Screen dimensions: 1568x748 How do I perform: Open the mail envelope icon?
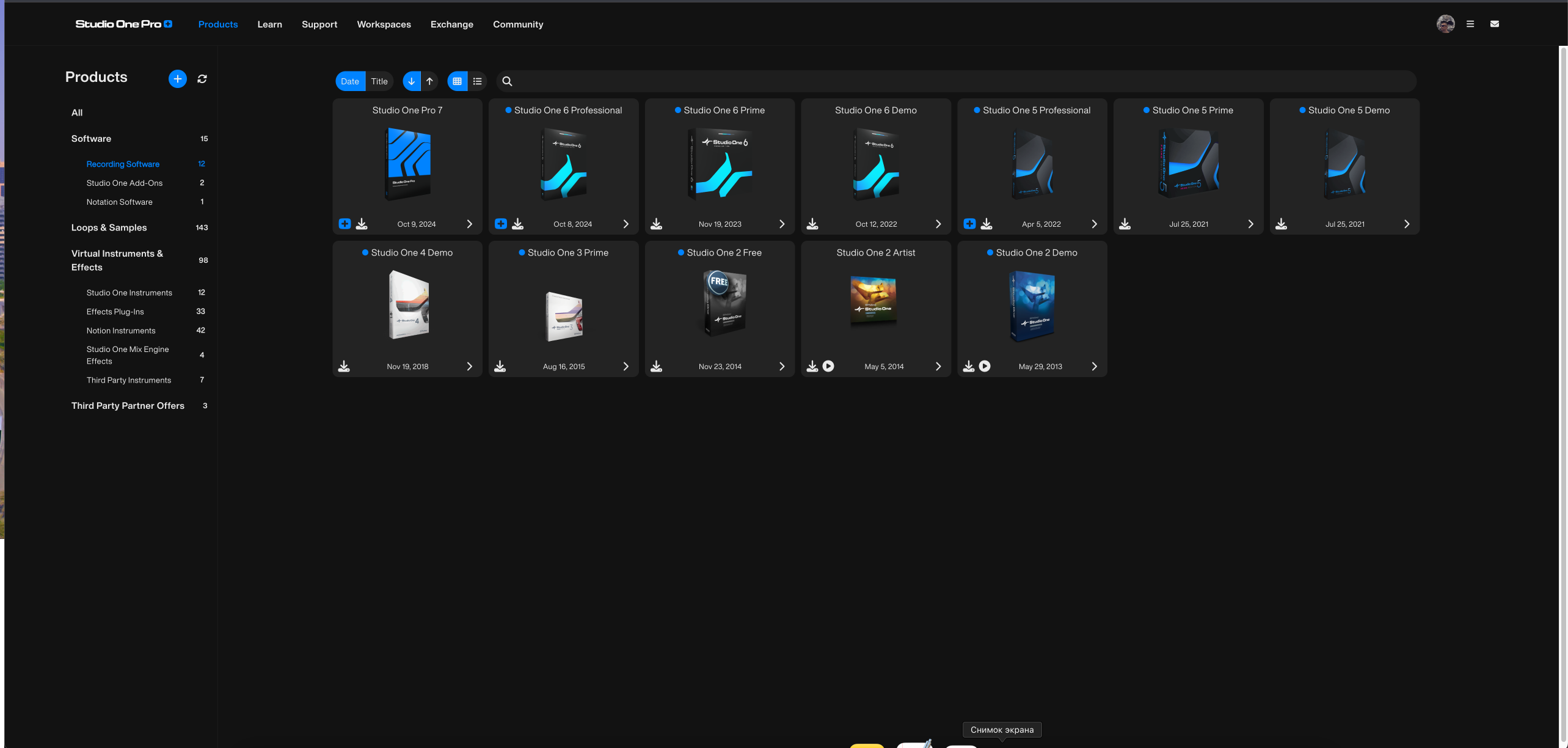(x=1495, y=24)
